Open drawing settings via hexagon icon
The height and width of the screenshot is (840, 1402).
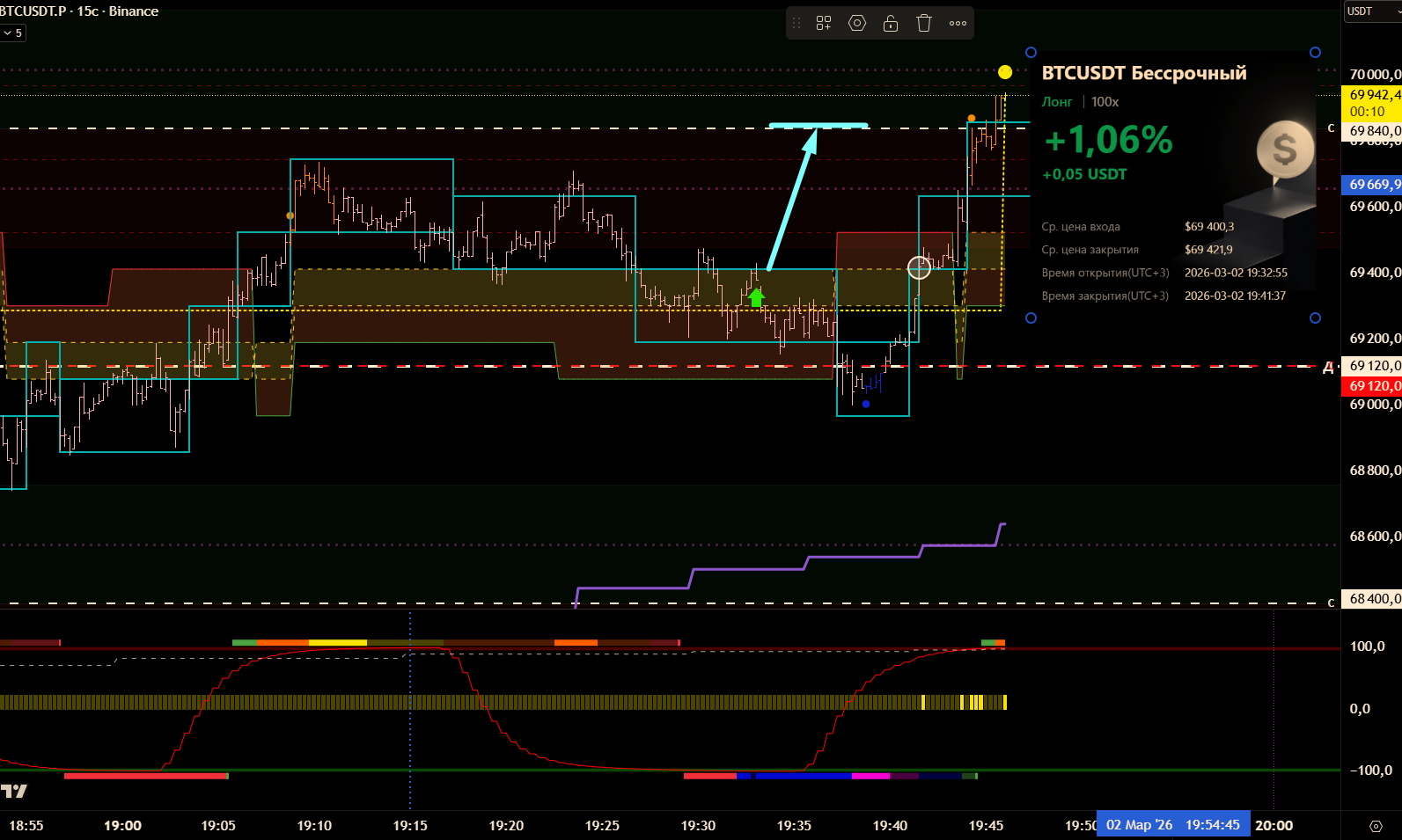(x=857, y=24)
